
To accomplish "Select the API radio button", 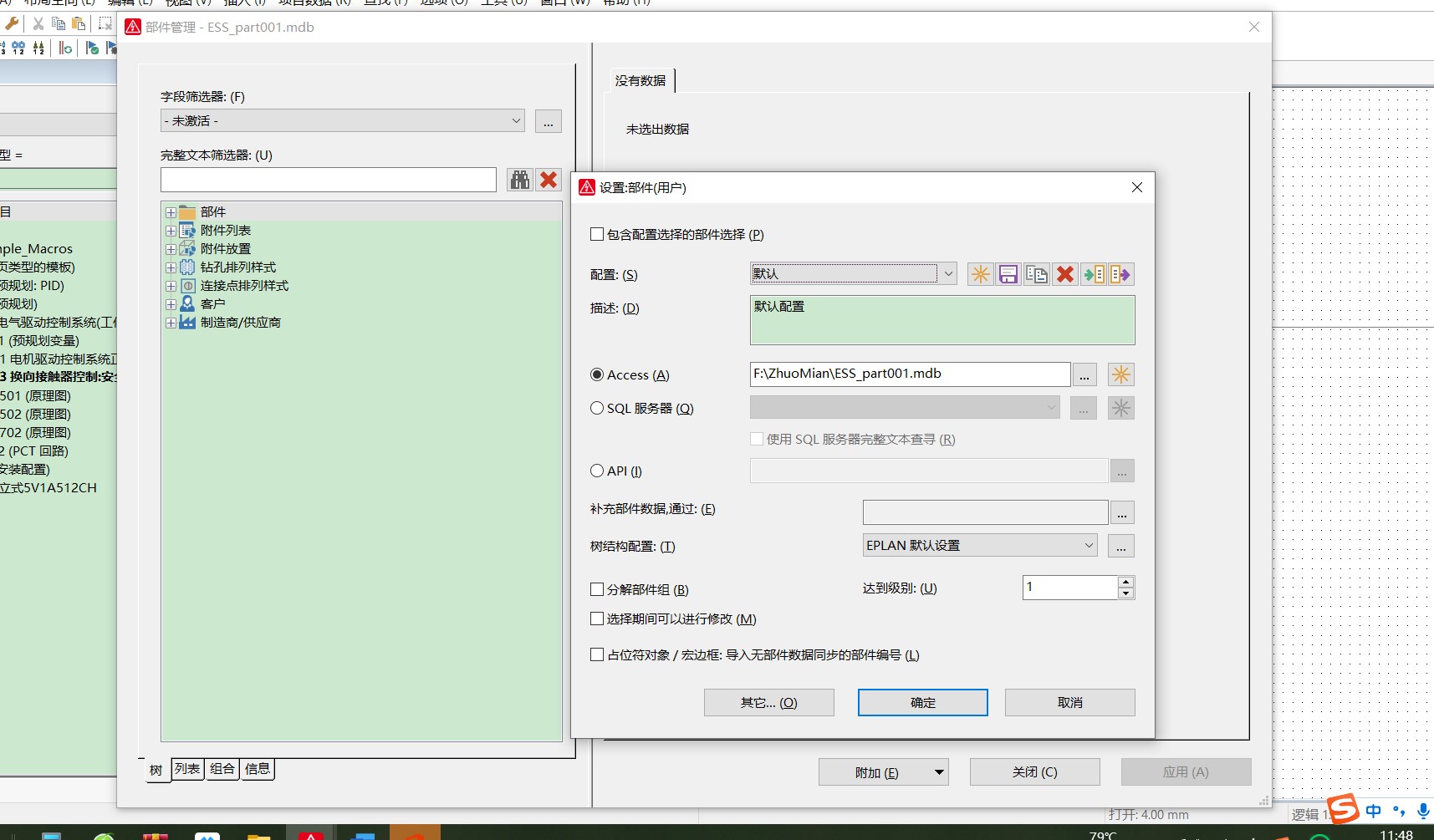I will tap(597, 471).
